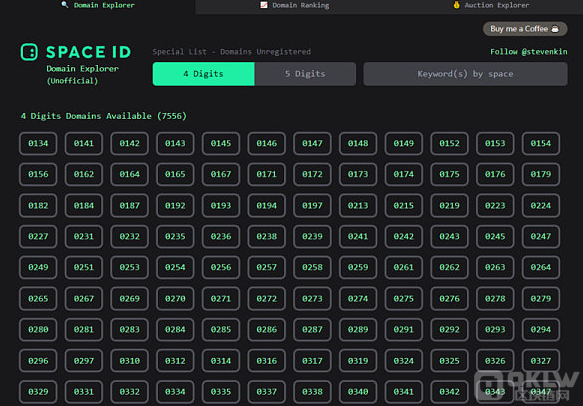Click the Special List - Domains Unregistered label
The height and width of the screenshot is (406, 583).
pos(231,52)
